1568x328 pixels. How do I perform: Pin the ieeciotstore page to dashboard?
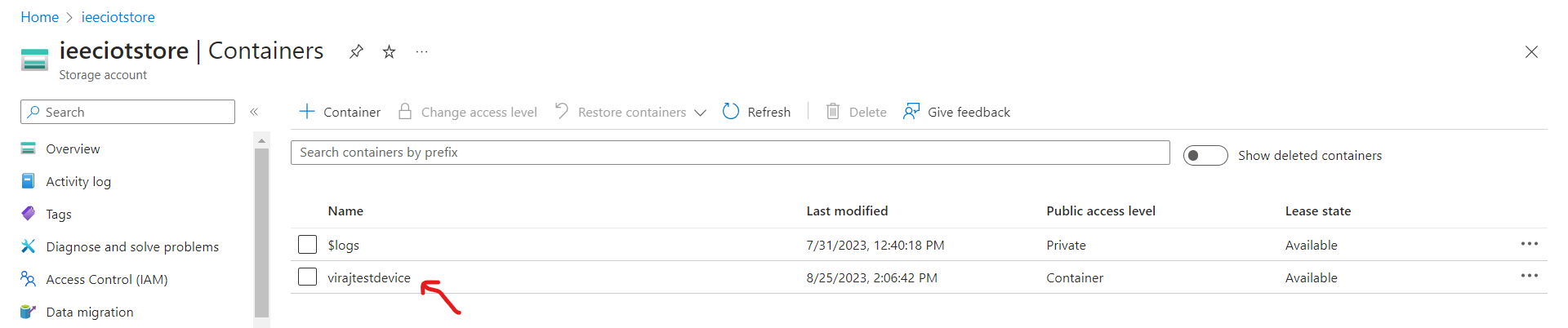click(356, 51)
